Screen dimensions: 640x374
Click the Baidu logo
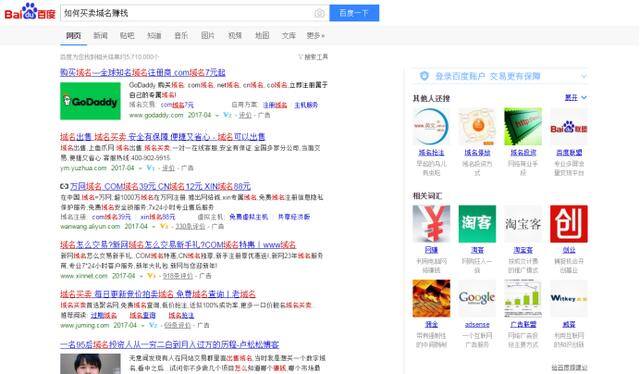click(x=30, y=12)
